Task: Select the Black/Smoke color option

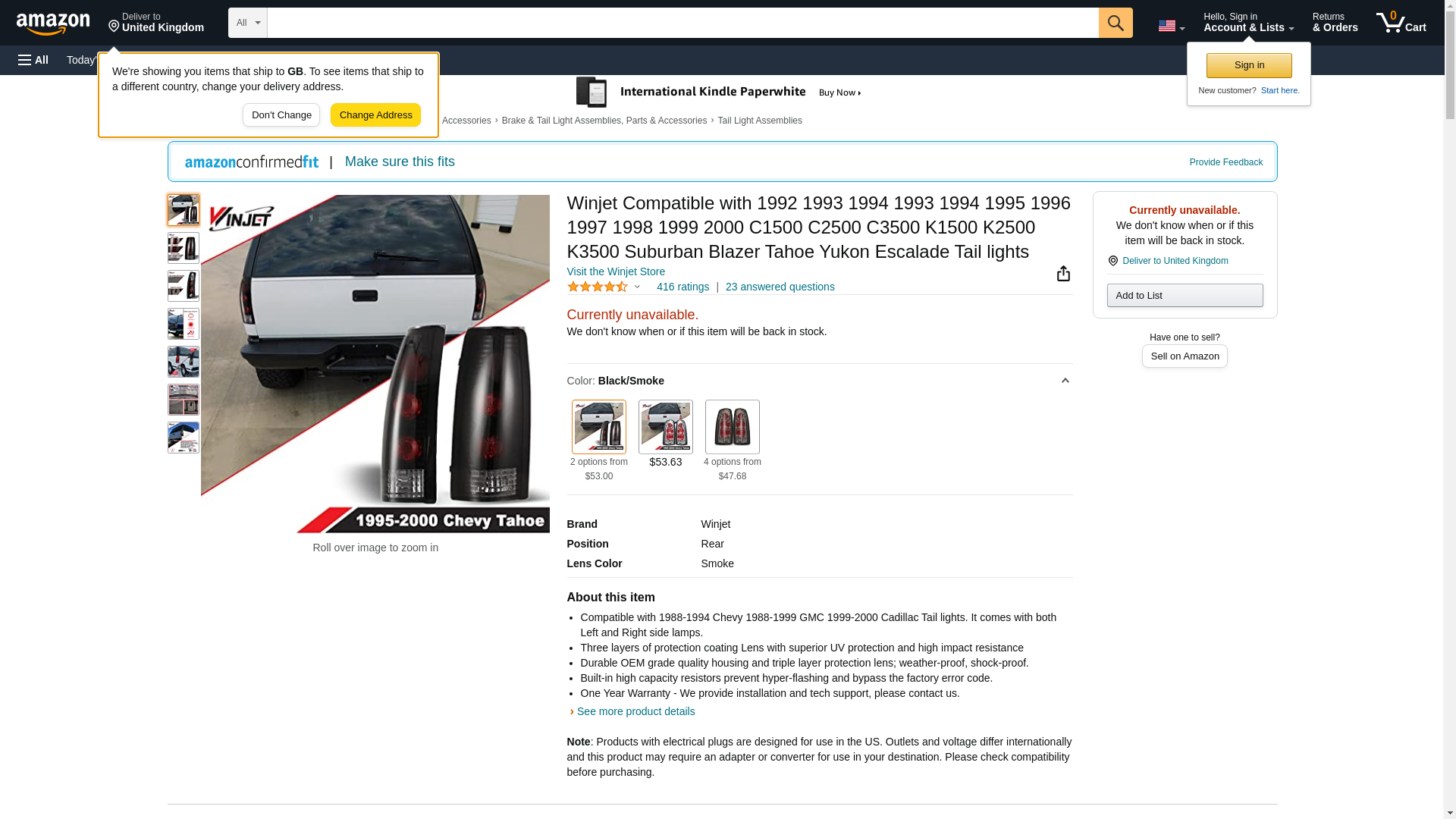Action: tap(598, 427)
